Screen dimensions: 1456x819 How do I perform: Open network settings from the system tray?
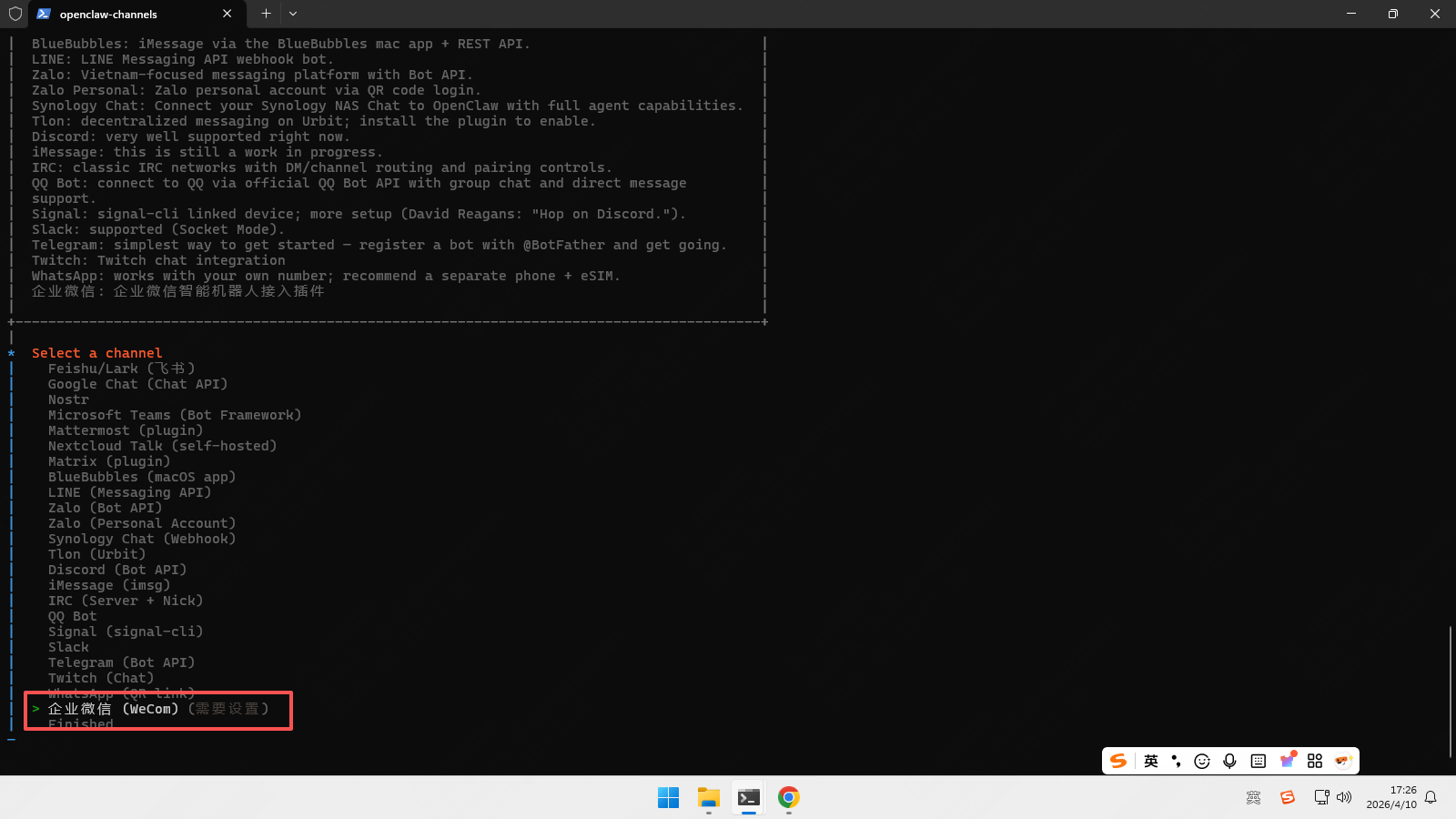tap(1321, 798)
